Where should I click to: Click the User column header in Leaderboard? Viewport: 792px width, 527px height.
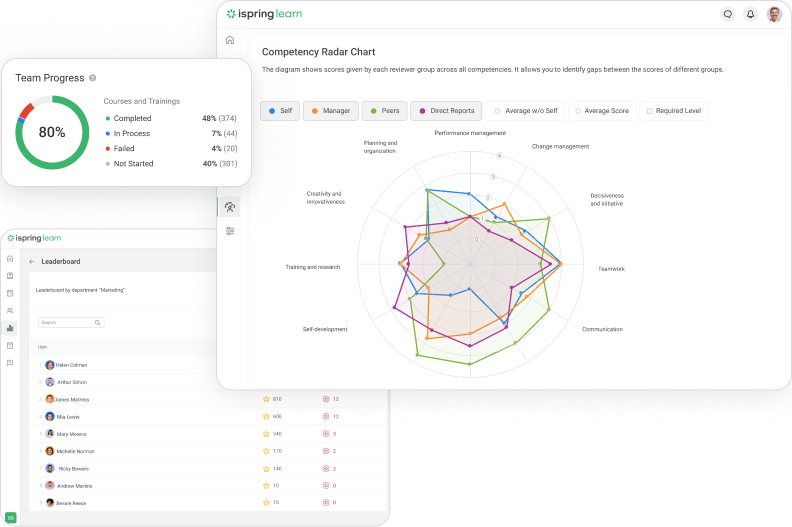click(42, 347)
